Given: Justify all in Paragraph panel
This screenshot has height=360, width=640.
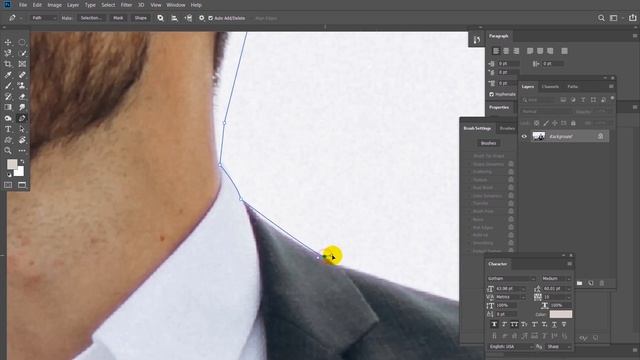Looking at the screenshot, I should 564,51.
